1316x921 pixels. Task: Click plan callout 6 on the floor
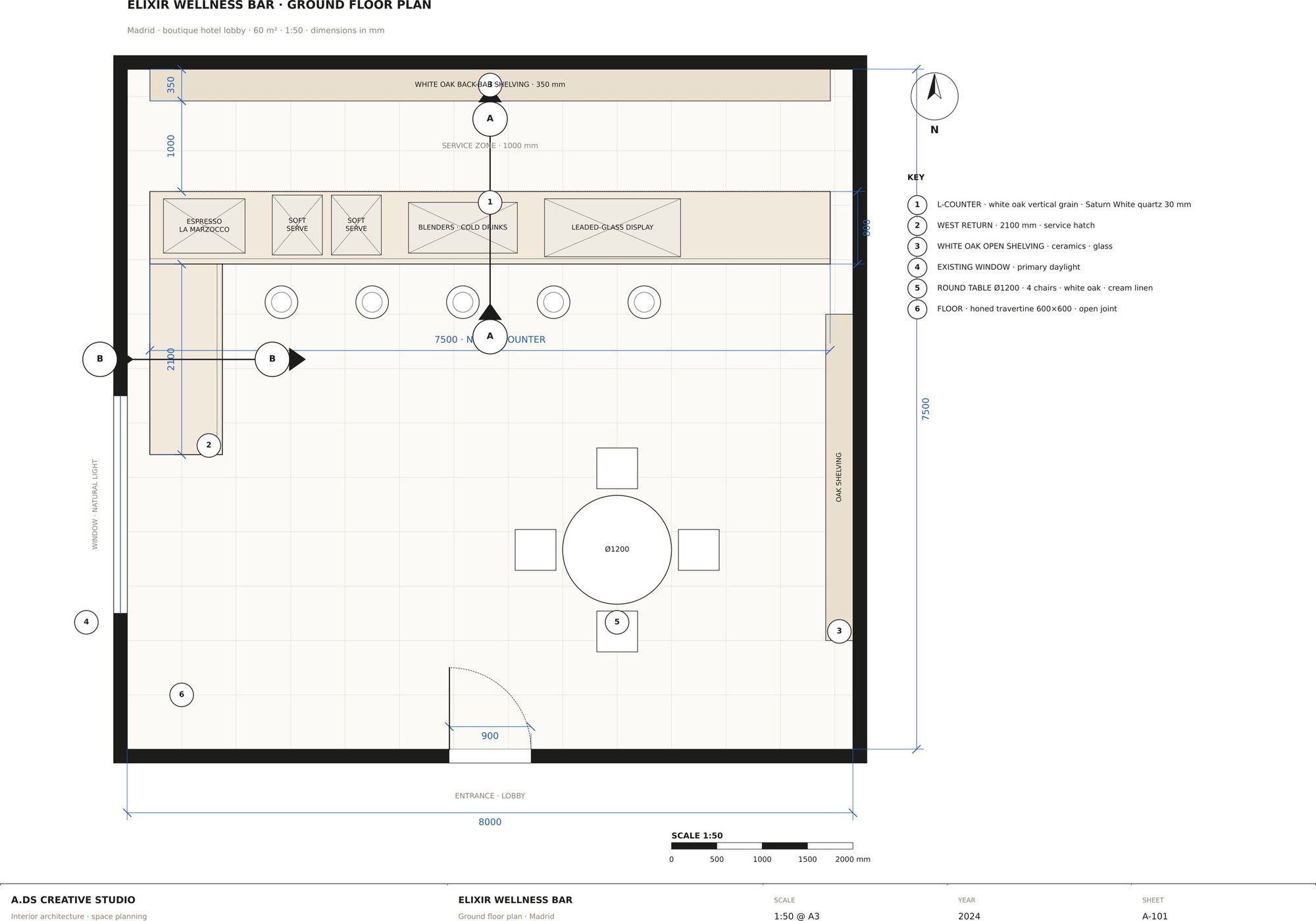point(182,695)
